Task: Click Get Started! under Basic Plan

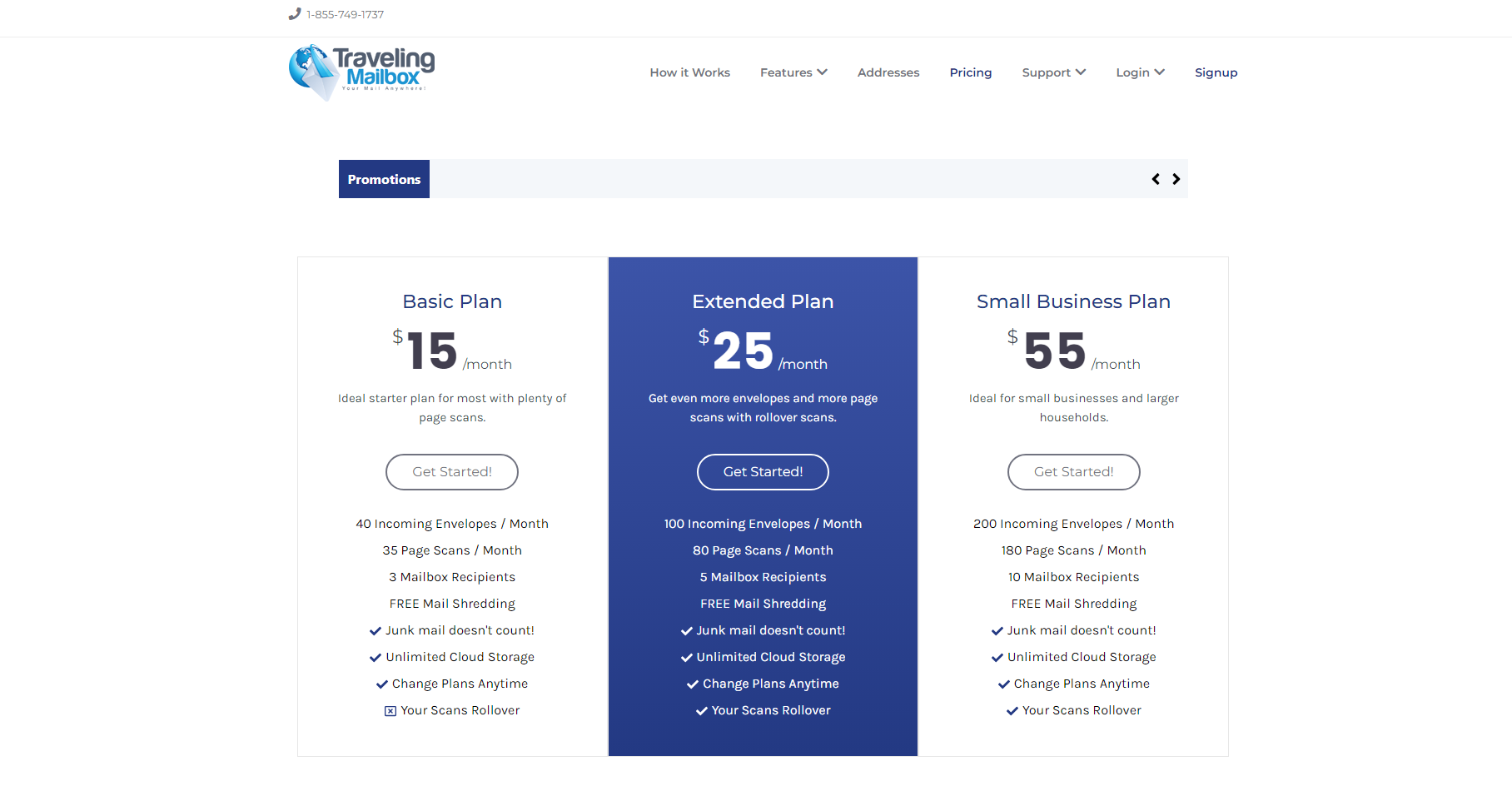Action: point(452,472)
